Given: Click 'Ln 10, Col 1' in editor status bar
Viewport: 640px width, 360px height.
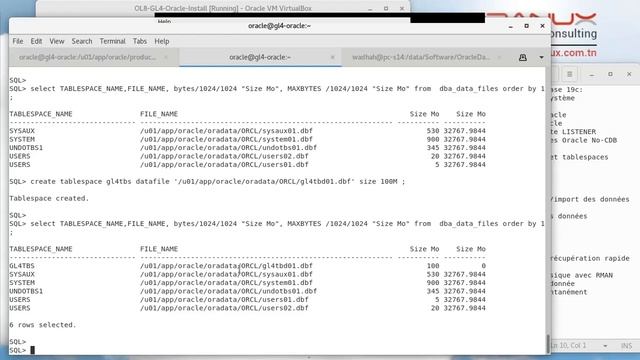Looking at the screenshot, I should click(568, 346).
